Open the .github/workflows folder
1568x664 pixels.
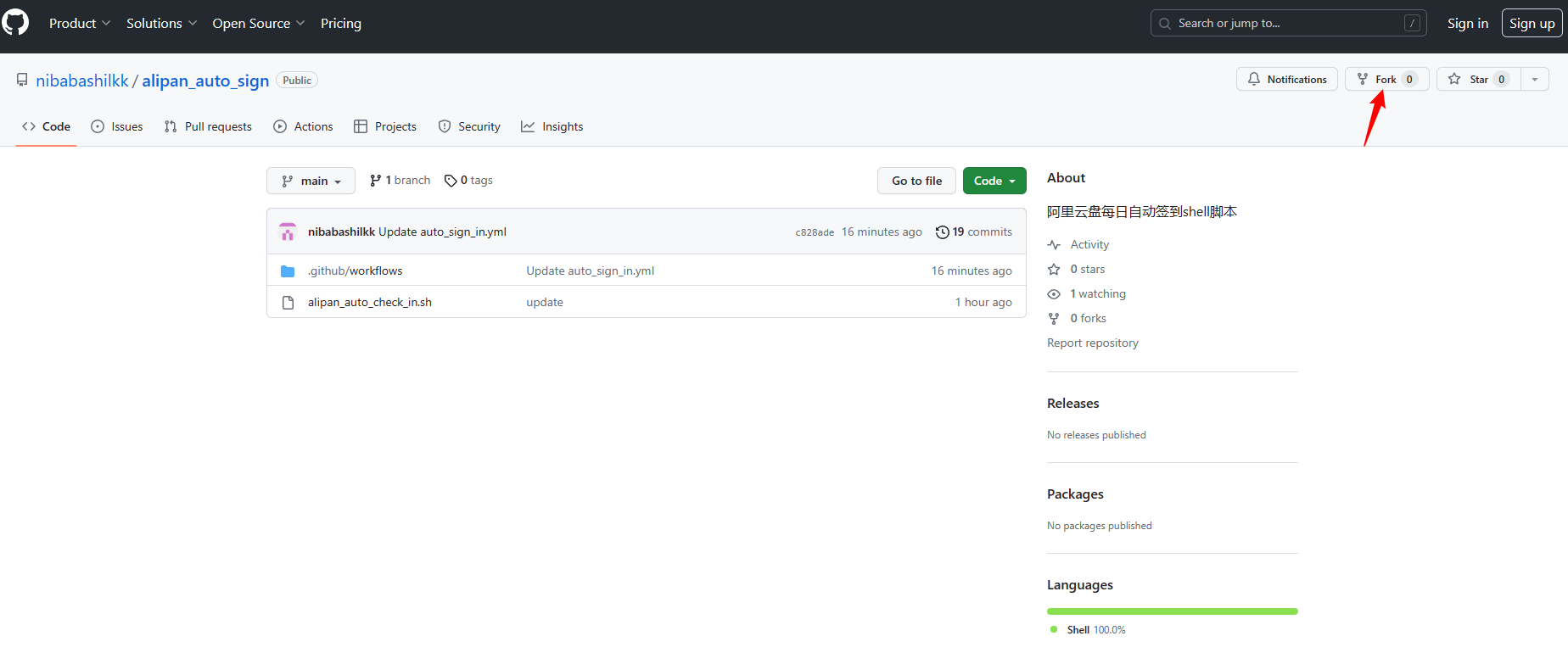coord(356,271)
